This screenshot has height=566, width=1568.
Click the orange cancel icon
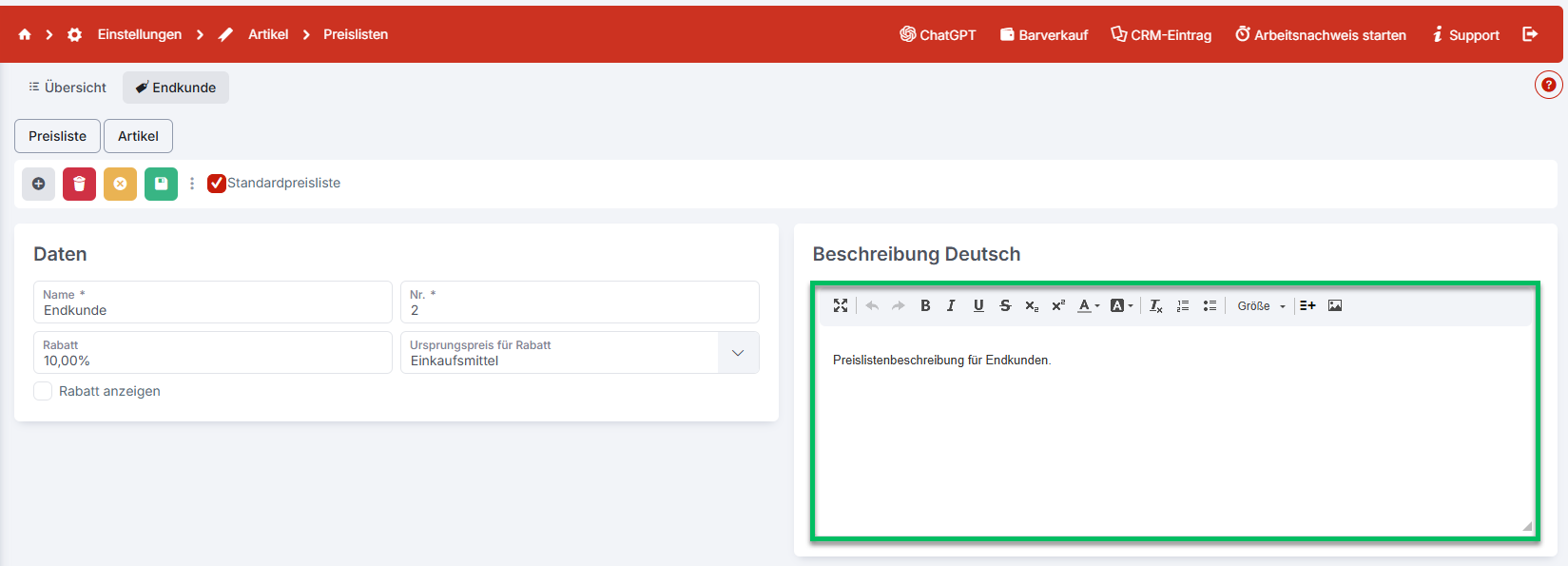coord(120,184)
